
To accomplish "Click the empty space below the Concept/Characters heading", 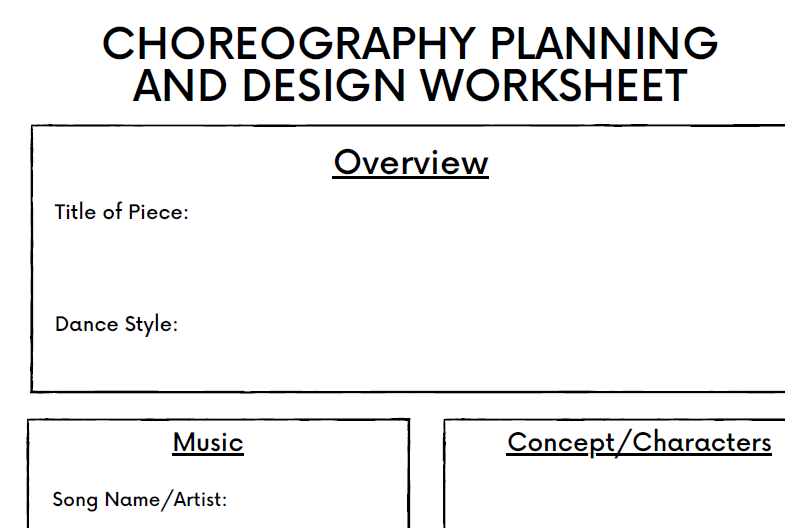I will [x=615, y=497].
